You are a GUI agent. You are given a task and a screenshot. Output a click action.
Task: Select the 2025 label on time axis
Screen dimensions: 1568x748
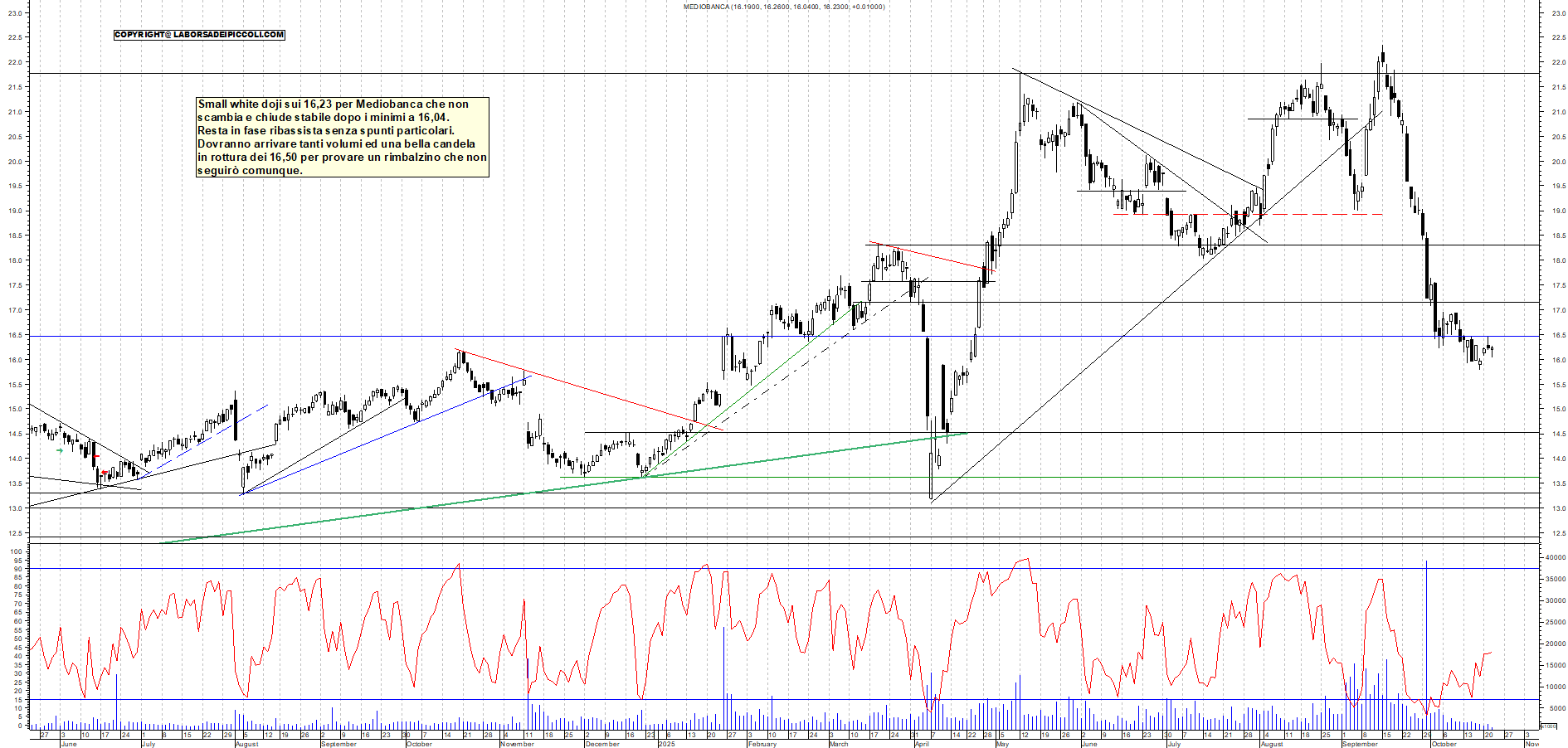pyautogui.click(x=666, y=744)
